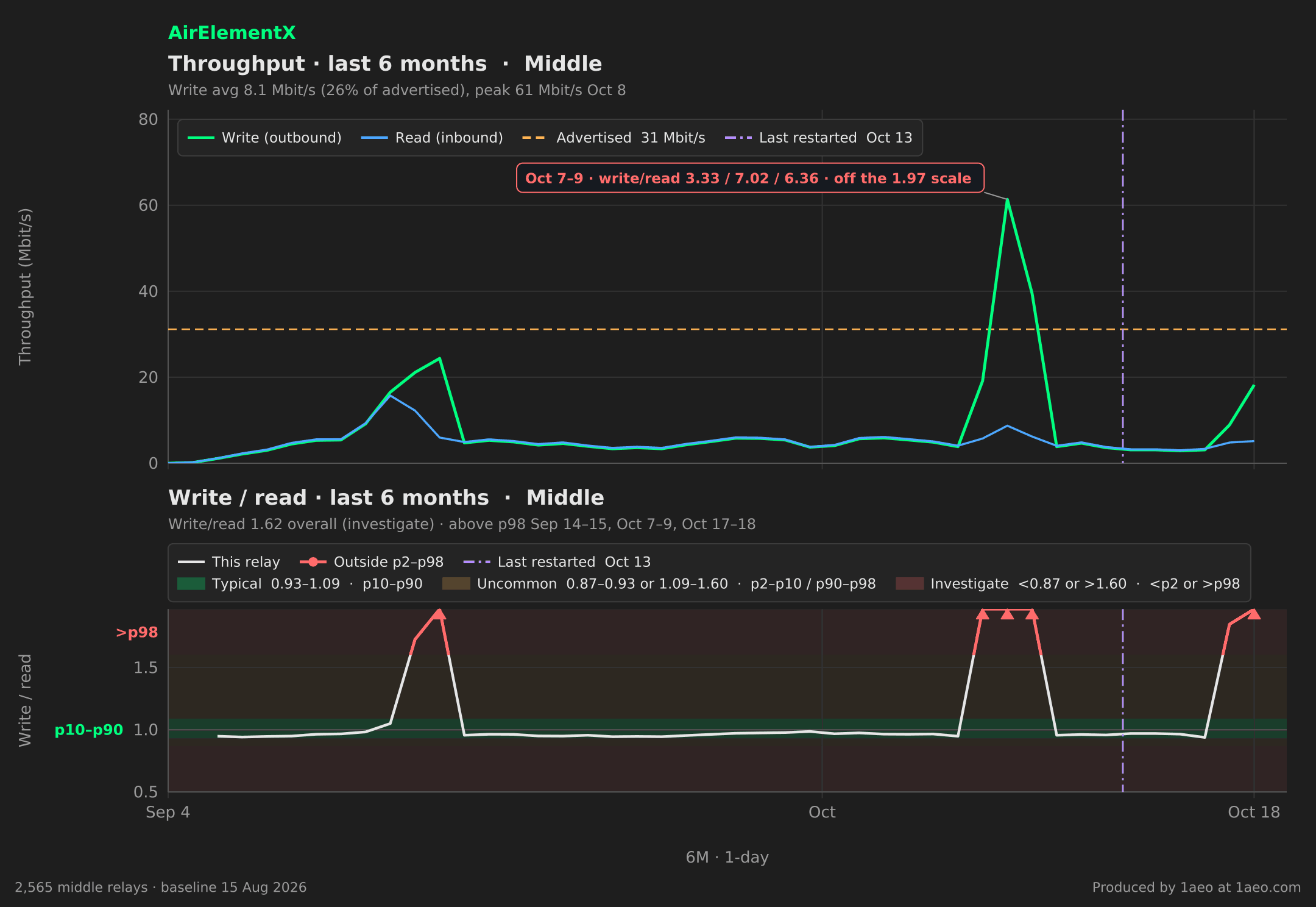Click the red Investigate band color swatch
The height and width of the screenshot is (907, 1316).
coord(910,584)
